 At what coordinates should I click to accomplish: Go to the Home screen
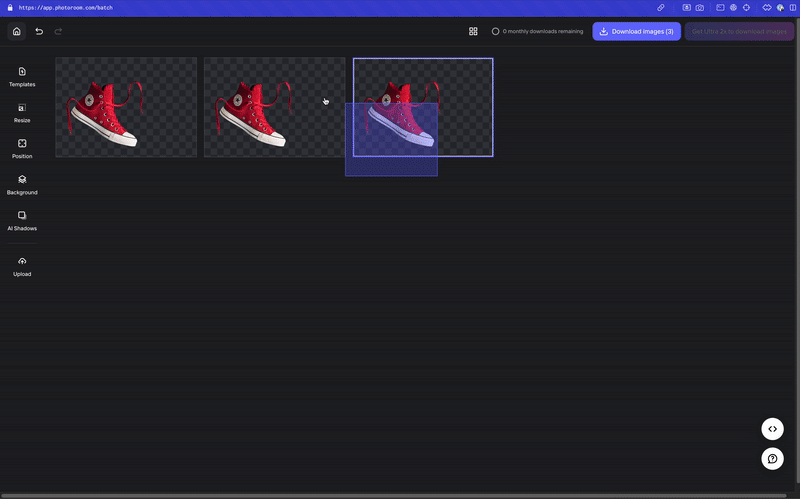coord(16,31)
